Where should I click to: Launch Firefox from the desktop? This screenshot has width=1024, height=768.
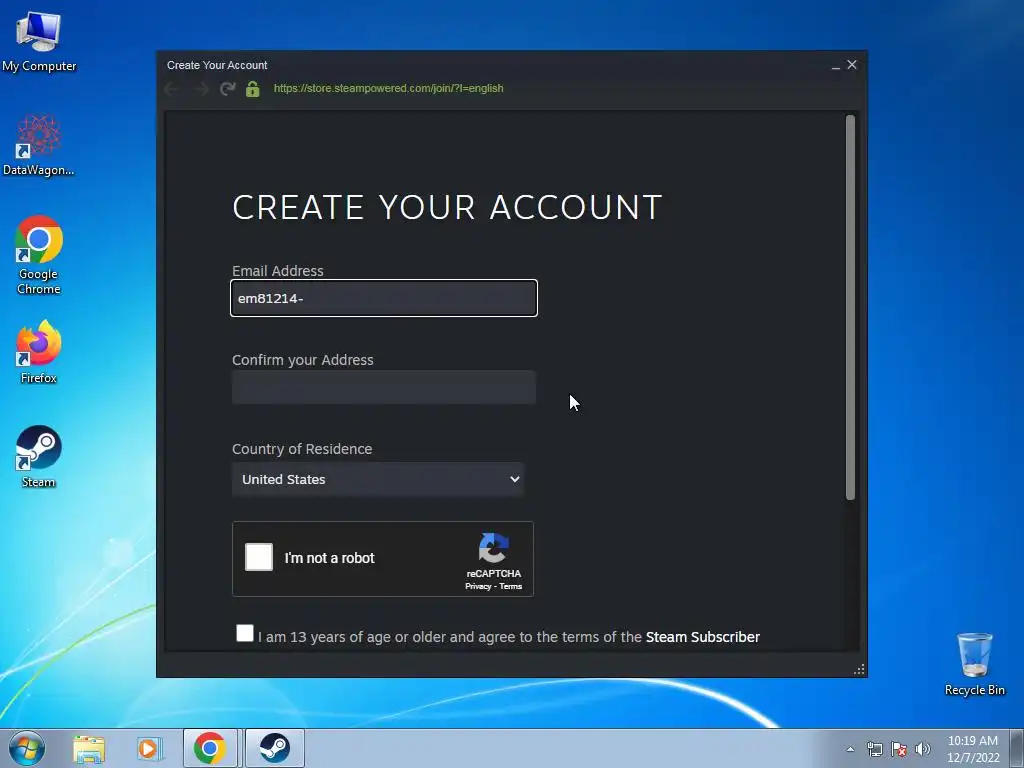[x=39, y=351]
